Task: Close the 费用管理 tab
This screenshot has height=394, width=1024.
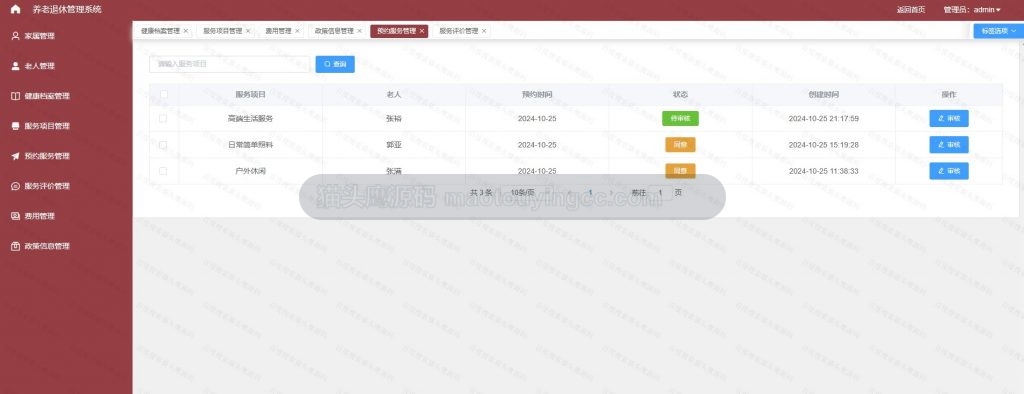Action: [x=297, y=31]
